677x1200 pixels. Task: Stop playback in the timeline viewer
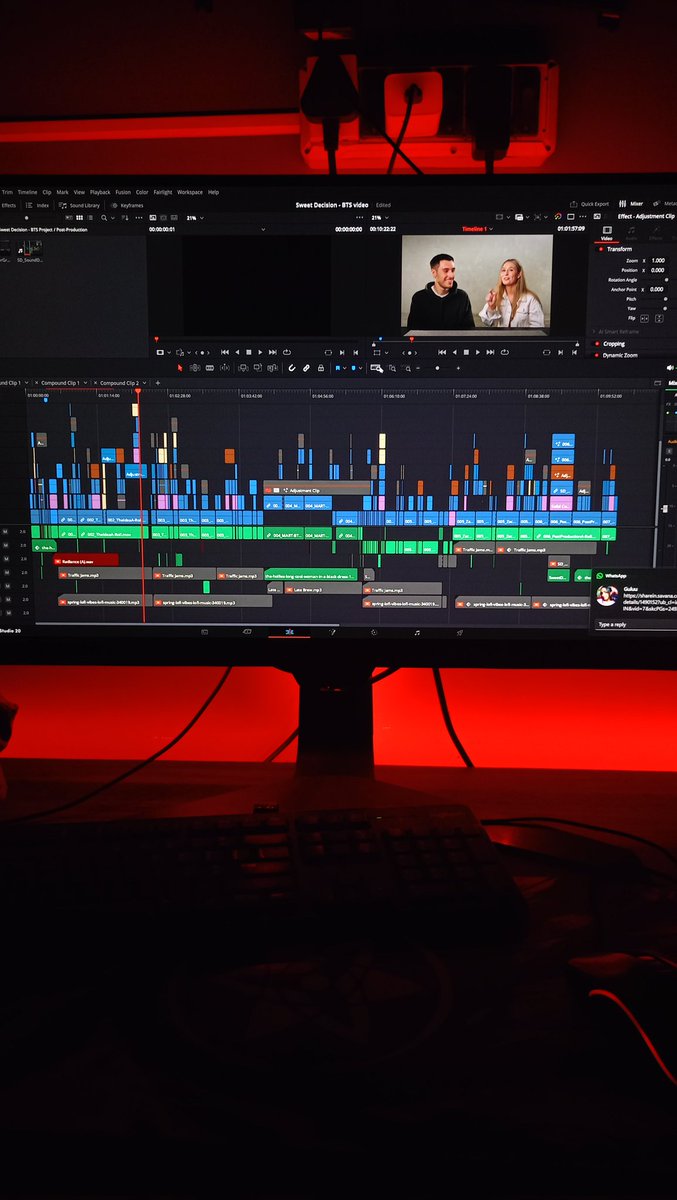(466, 352)
